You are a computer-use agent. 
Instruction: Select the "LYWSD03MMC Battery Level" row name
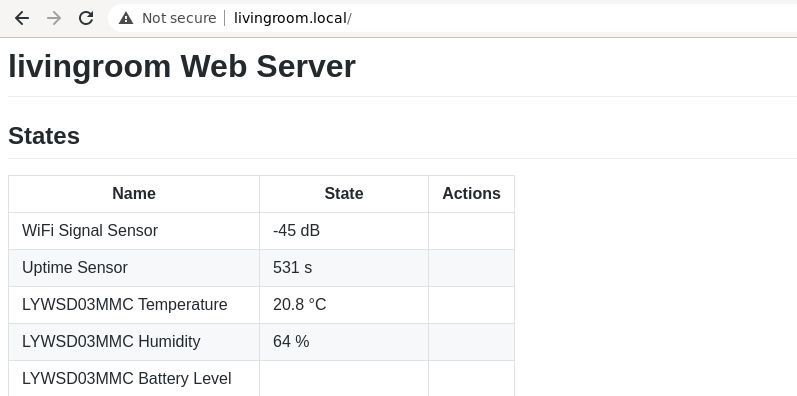(x=127, y=379)
